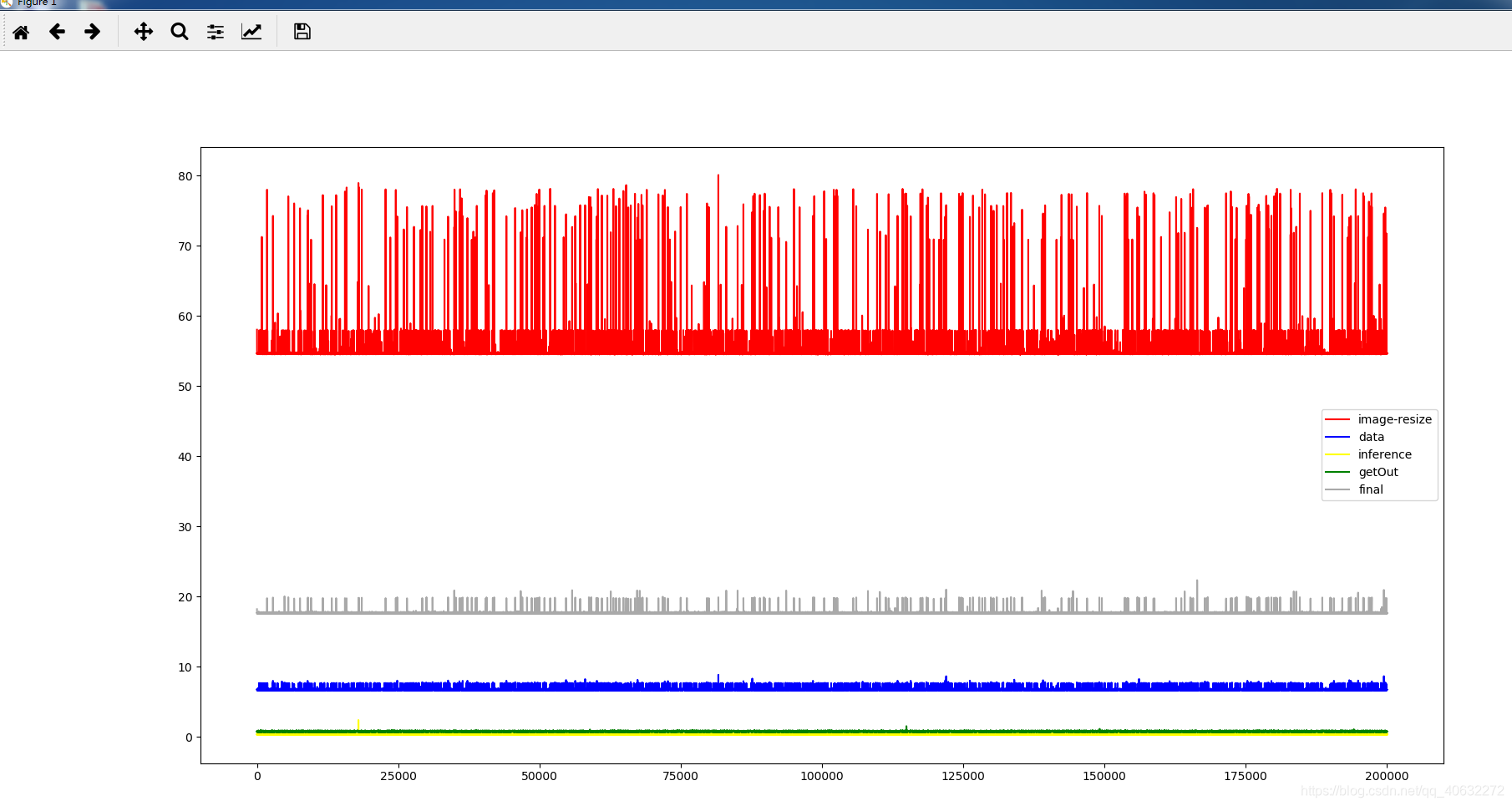The image size is (1512, 806).
Task: Click the 20 y-axis tick label
Action: click(185, 597)
